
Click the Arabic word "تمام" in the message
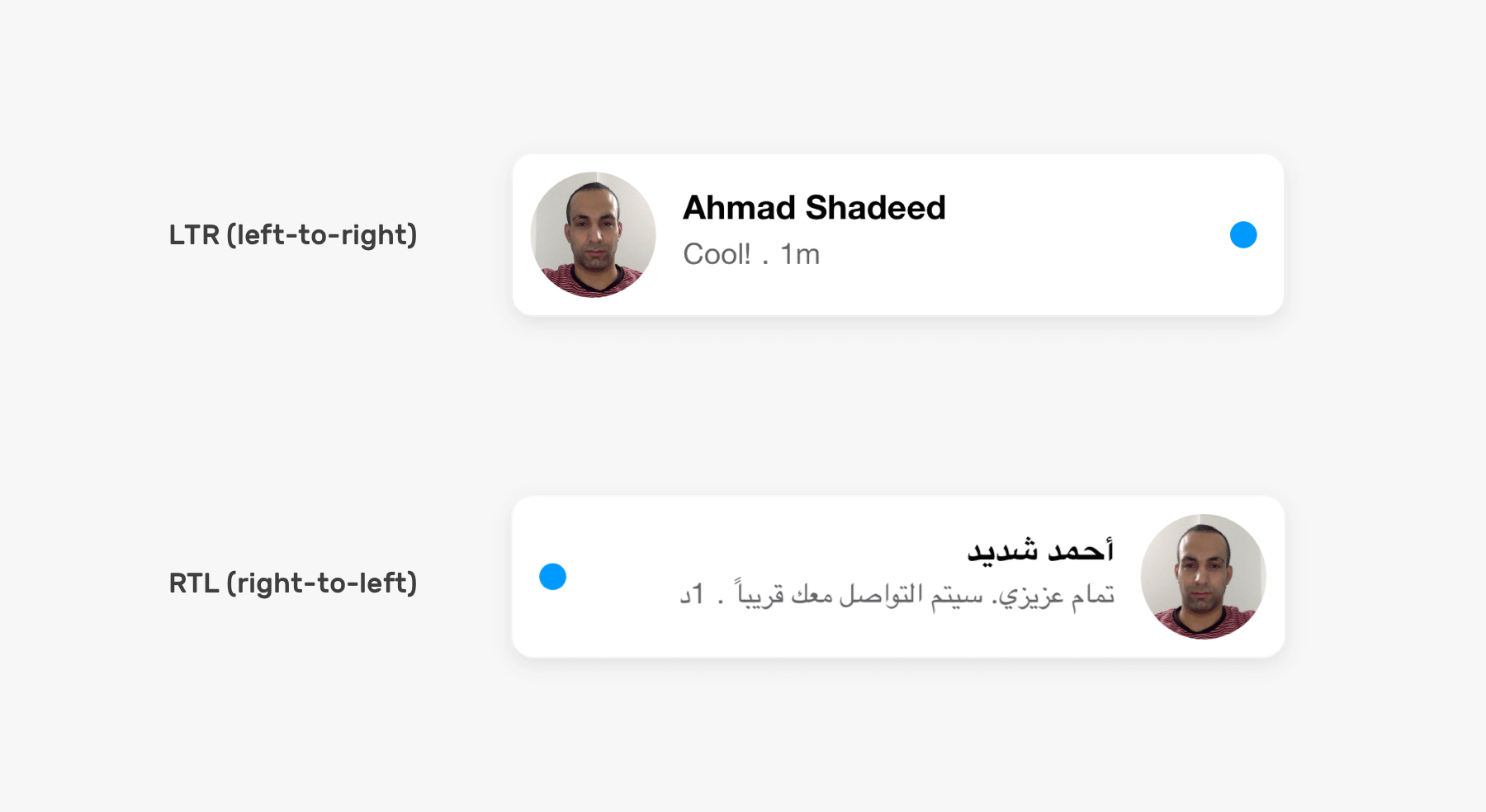tap(1093, 594)
